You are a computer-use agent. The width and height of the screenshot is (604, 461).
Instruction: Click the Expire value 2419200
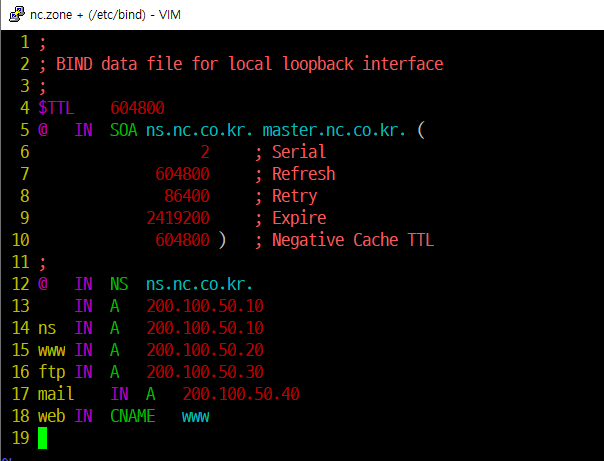pos(178,218)
